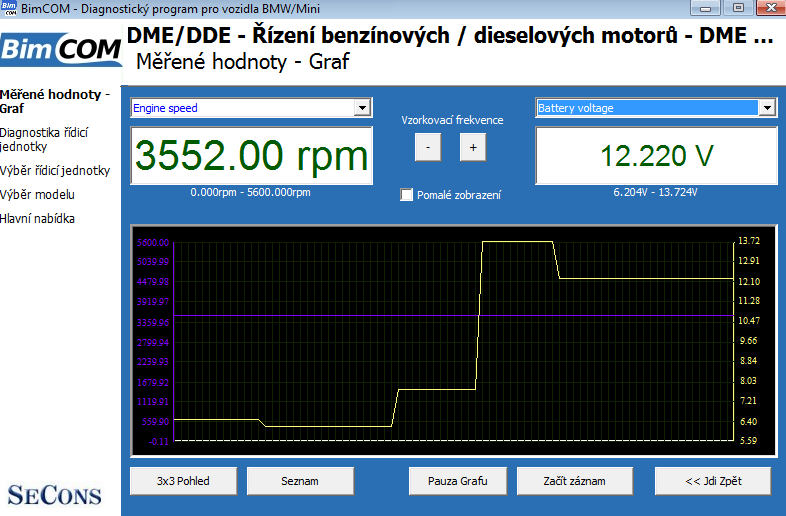Screen dimensions: 786x516
Task: Click the Engine speed combo box text
Action: pos(165,108)
